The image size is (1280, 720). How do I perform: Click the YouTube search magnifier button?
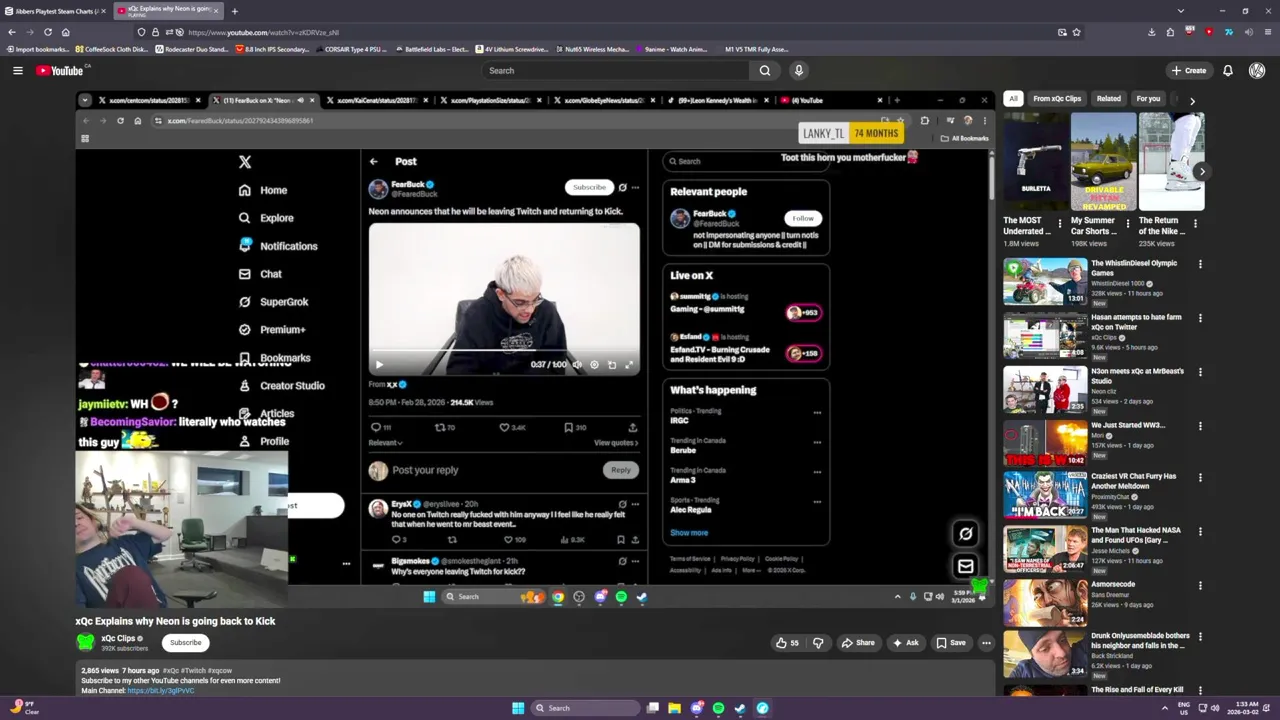(x=765, y=70)
